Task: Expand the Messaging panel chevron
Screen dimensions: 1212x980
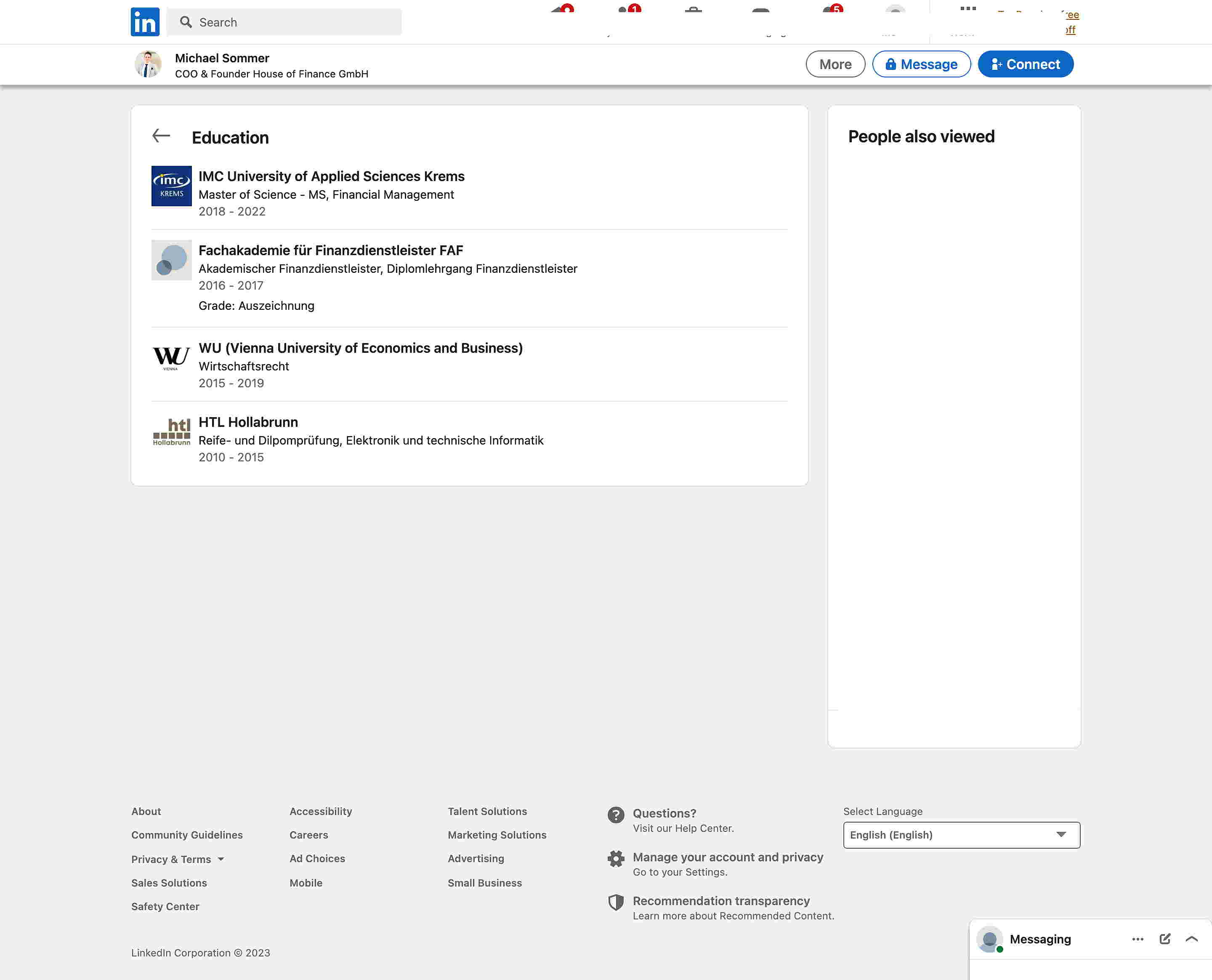Action: [x=1192, y=939]
